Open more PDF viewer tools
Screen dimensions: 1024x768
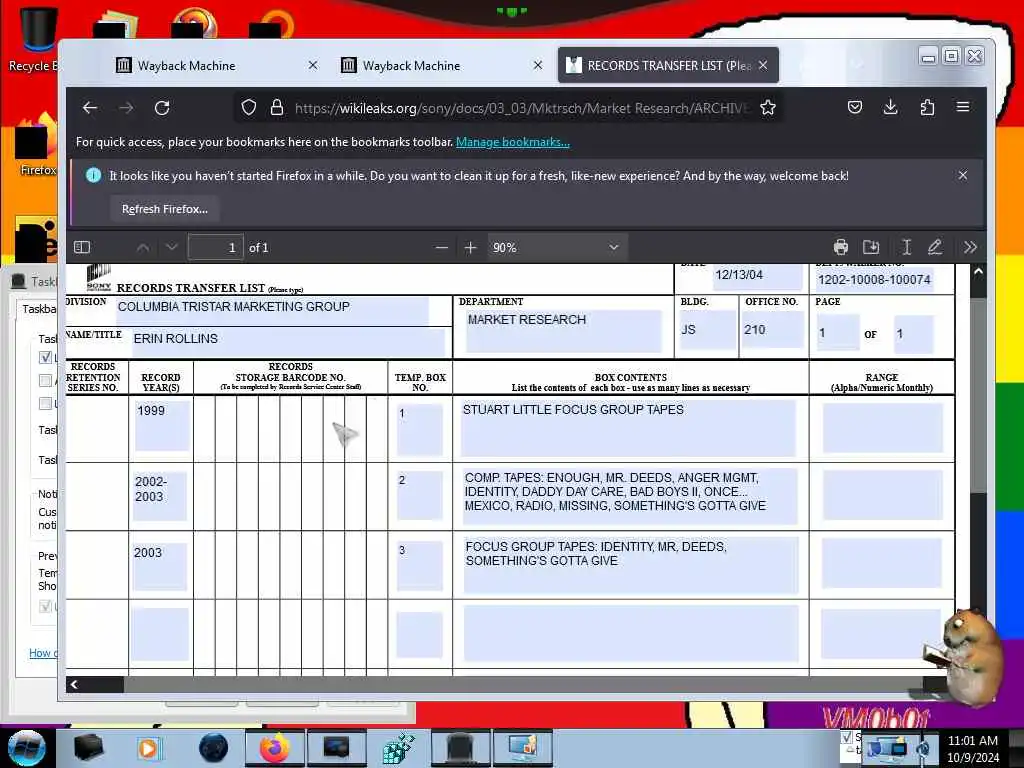point(970,248)
